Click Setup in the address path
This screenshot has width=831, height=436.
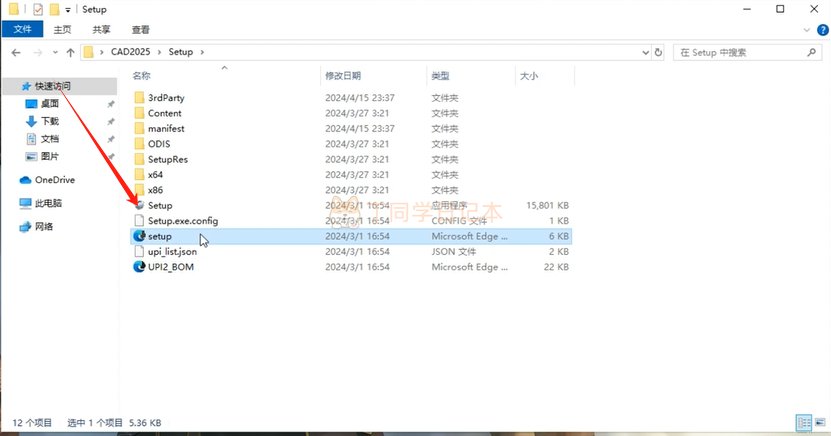pos(181,52)
